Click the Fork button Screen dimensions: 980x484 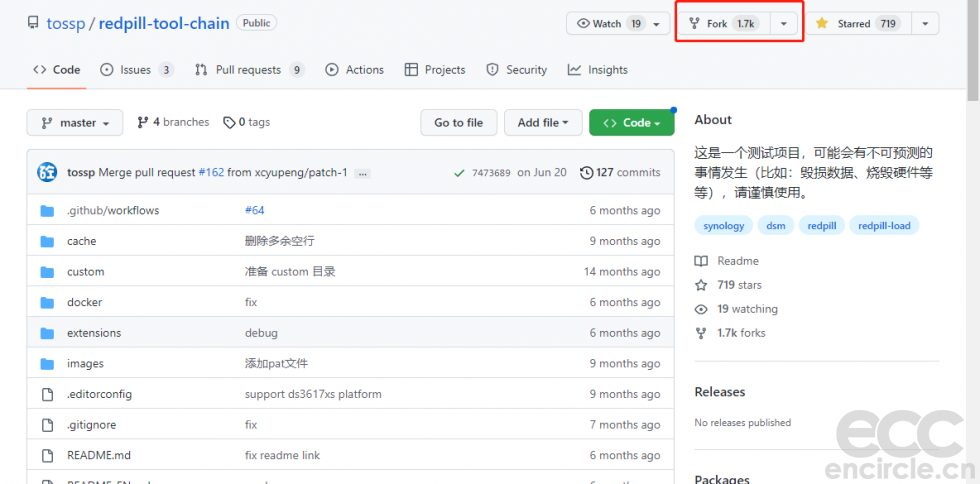click(725, 24)
